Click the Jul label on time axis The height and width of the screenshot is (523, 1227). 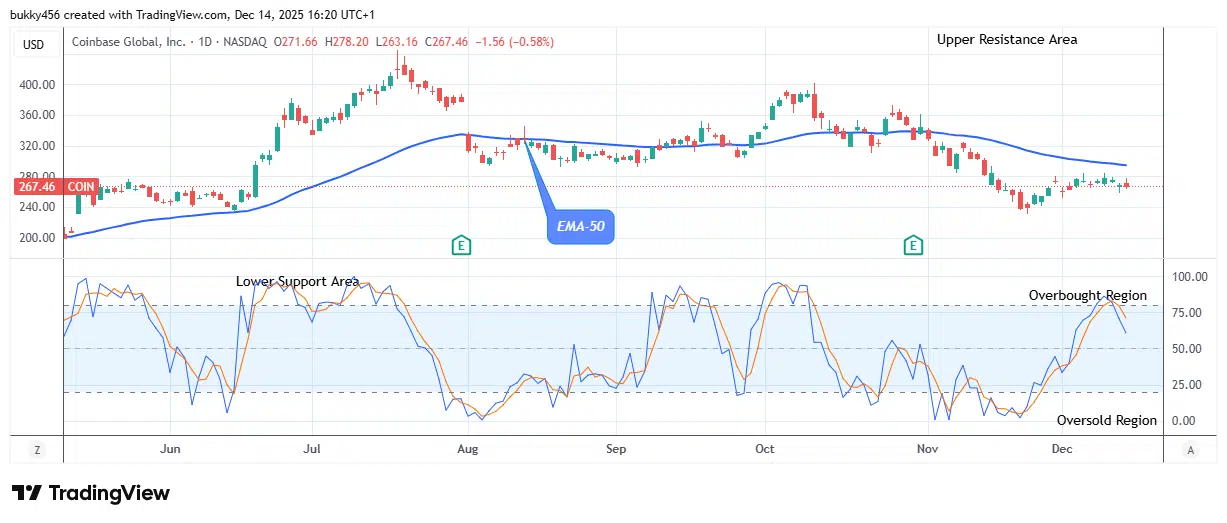pos(312,449)
